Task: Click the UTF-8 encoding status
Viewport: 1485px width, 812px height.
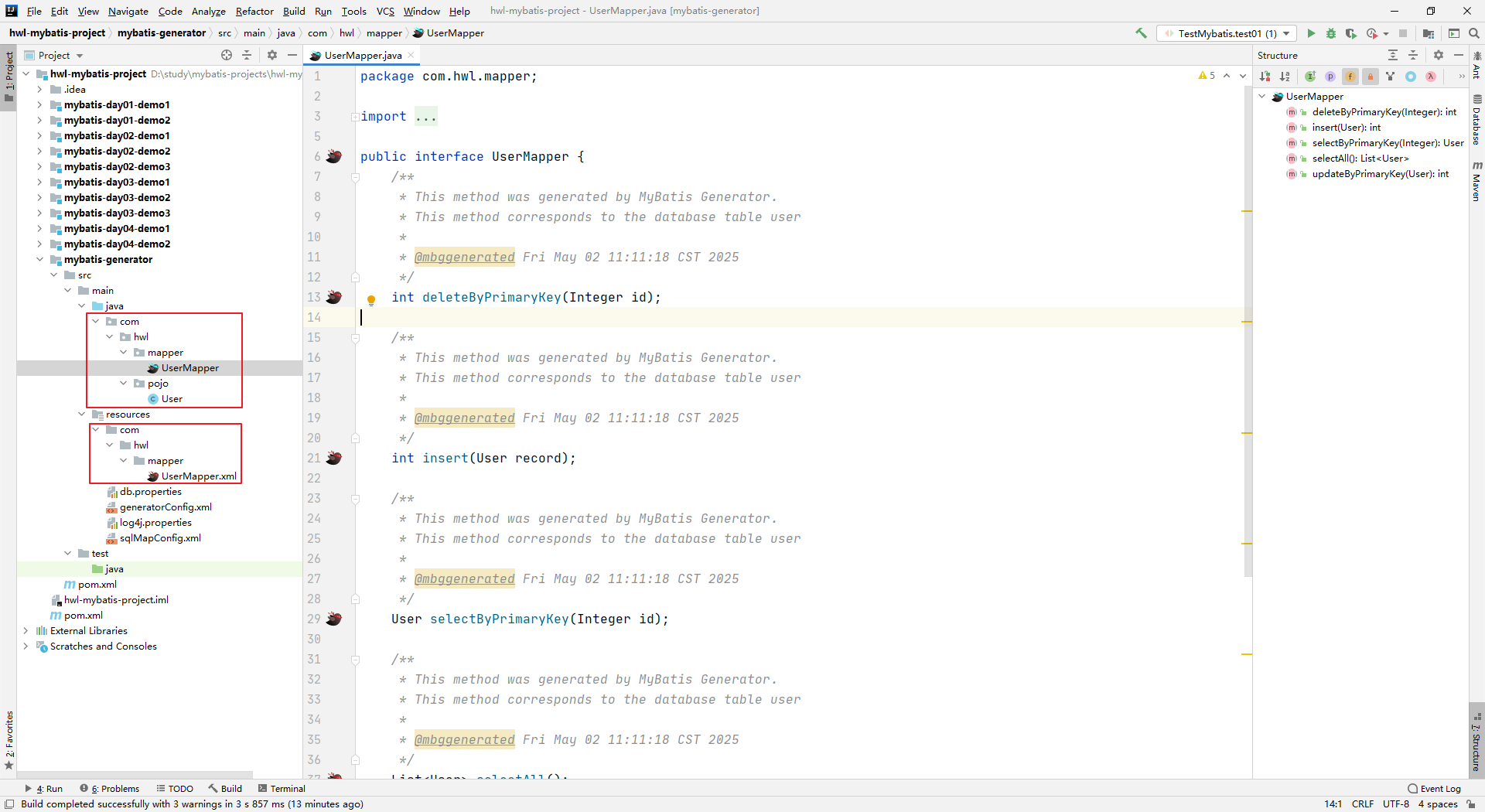Action: pyautogui.click(x=1396, y=803)
